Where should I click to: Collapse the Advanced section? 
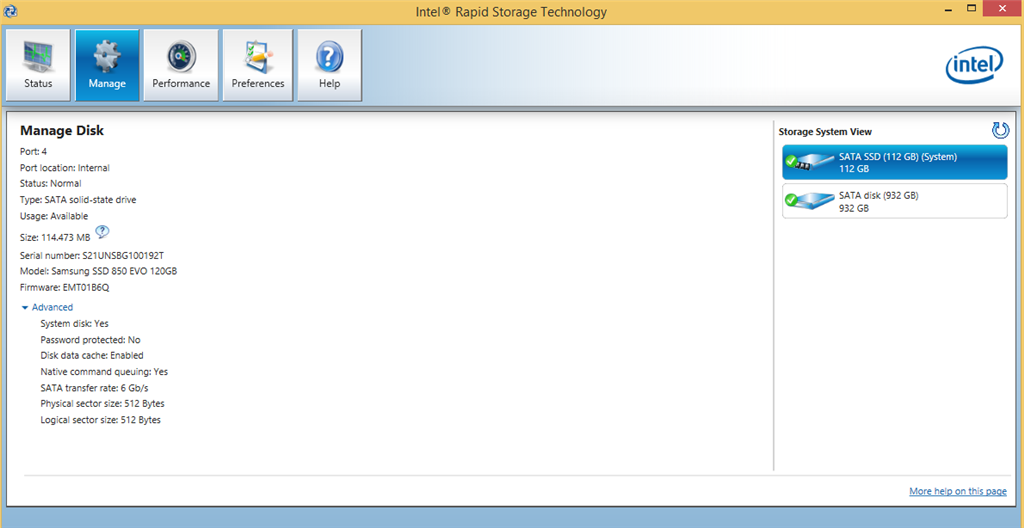click(x=46, y=307)
